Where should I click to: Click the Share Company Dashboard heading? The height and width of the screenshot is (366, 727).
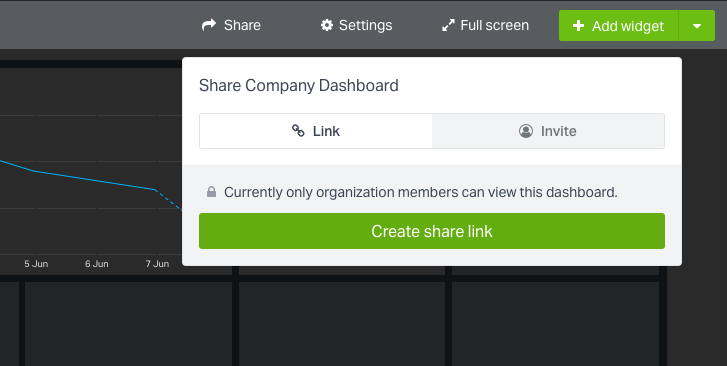click(299, 85)
